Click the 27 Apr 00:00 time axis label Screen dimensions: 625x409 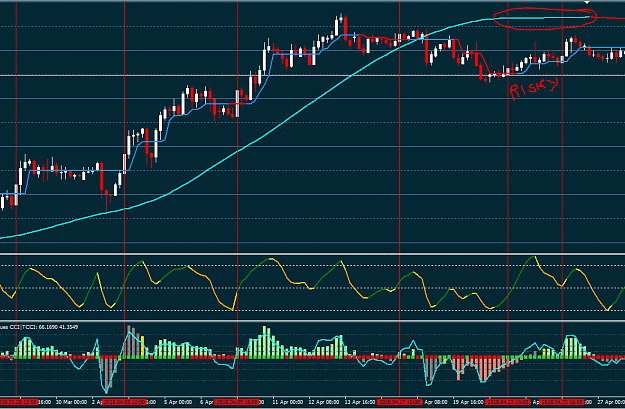[611, 402]
